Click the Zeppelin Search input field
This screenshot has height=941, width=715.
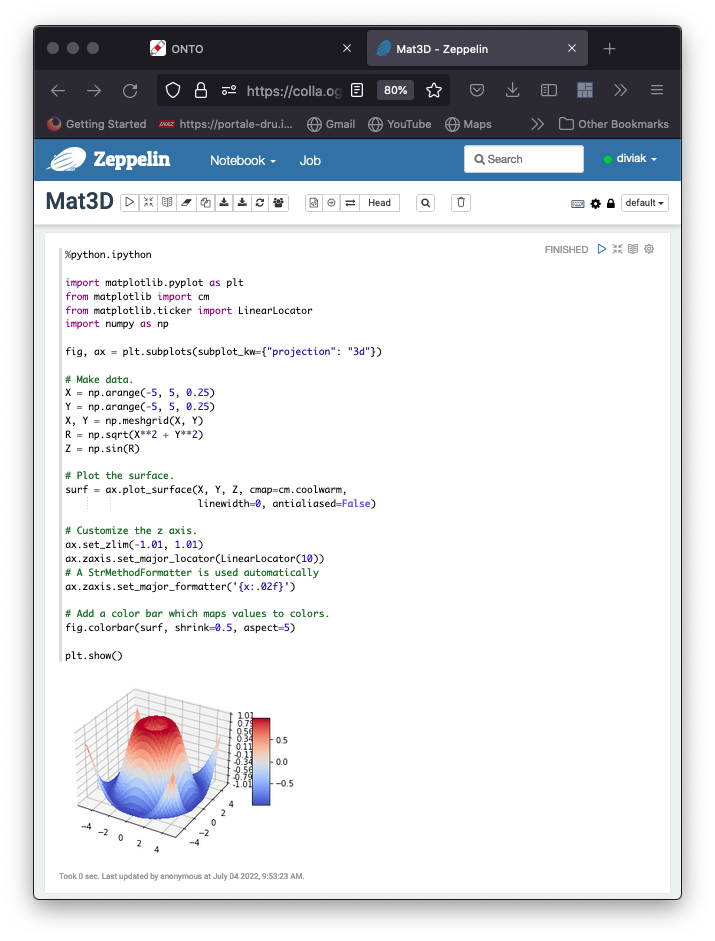click(523, 159)
